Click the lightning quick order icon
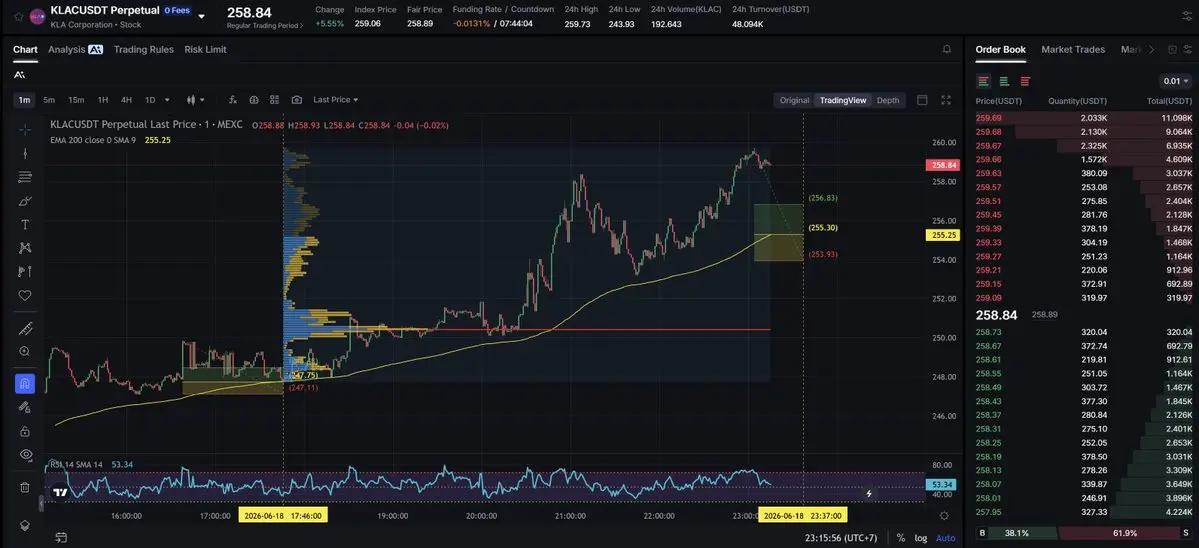This screenshot has width=1199, height=548. tap(869, 494)
